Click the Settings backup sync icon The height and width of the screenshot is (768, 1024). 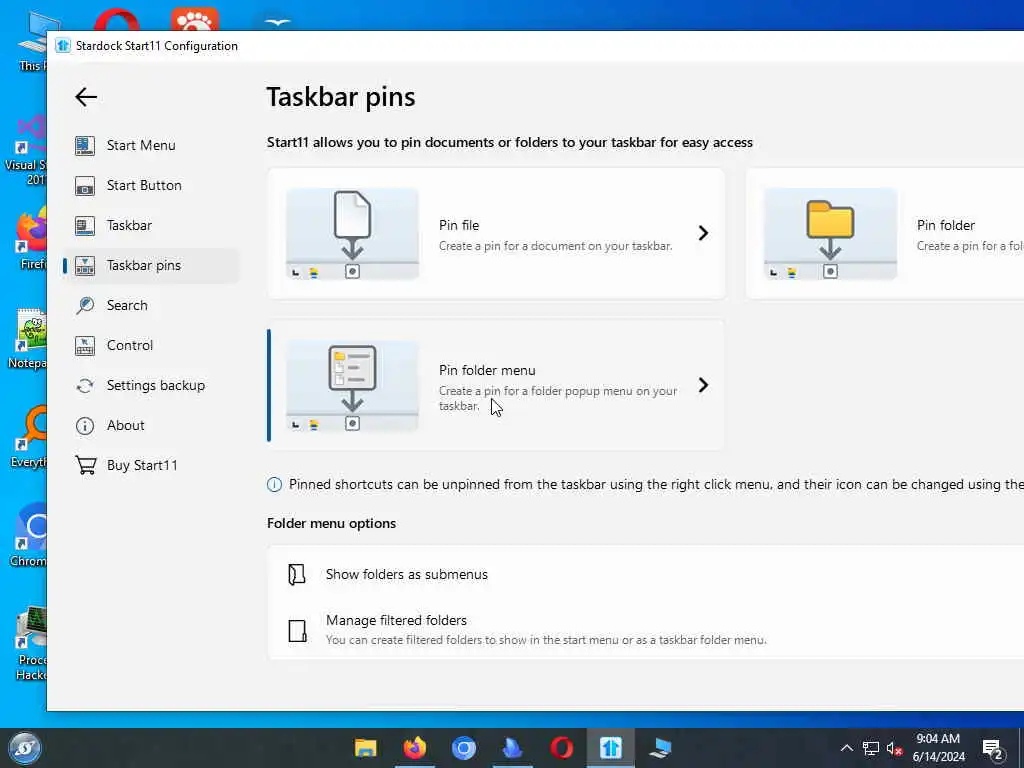pyautogui.click(x=85, y=386)
